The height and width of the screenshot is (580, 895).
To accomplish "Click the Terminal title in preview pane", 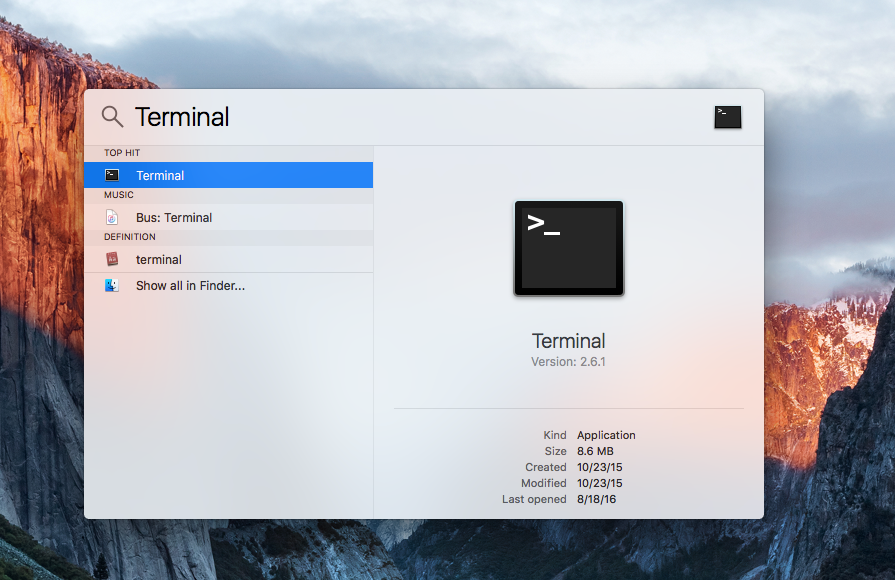I will coord(569,341).
